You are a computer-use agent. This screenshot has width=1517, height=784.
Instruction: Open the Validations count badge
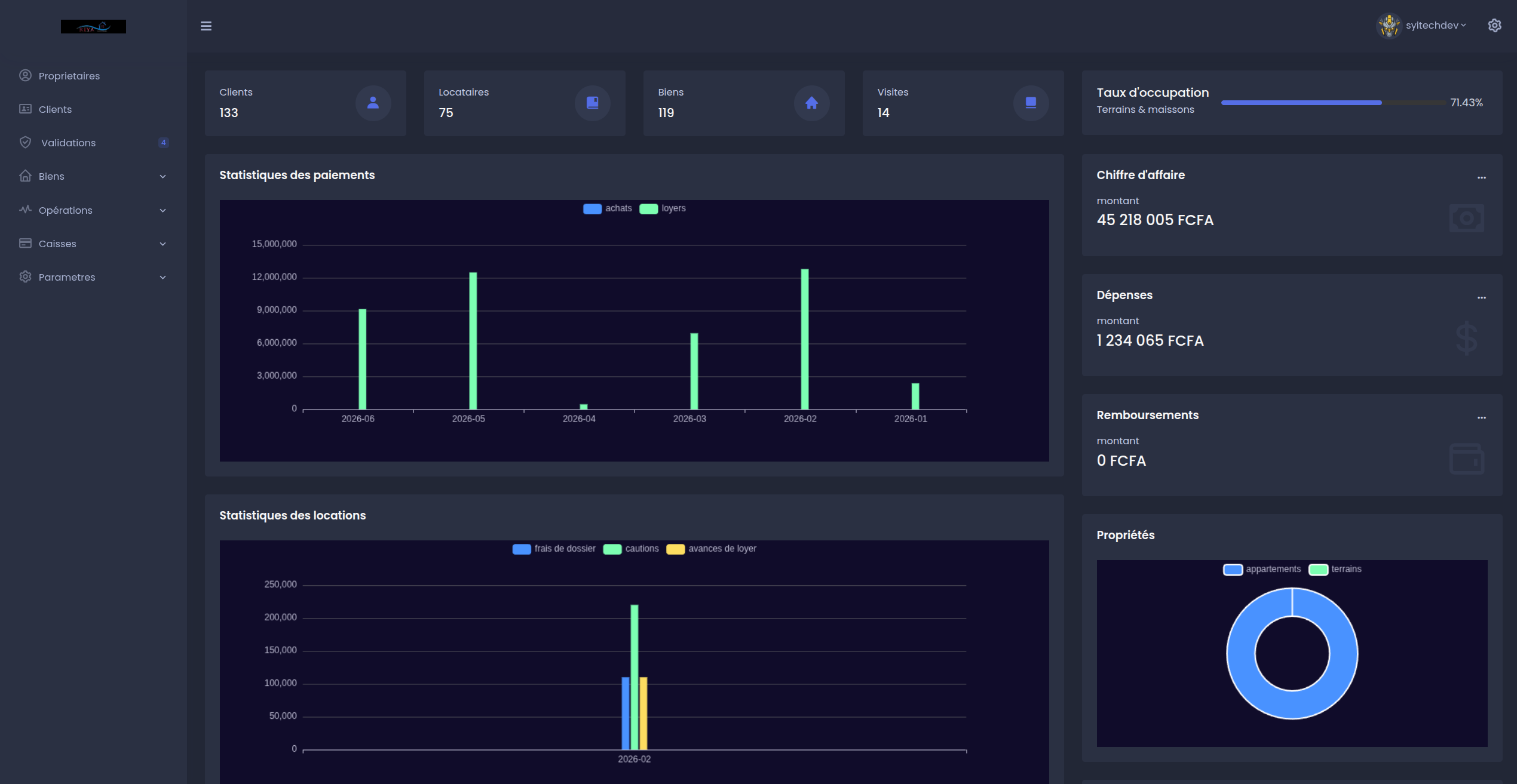tap(163, 143)
